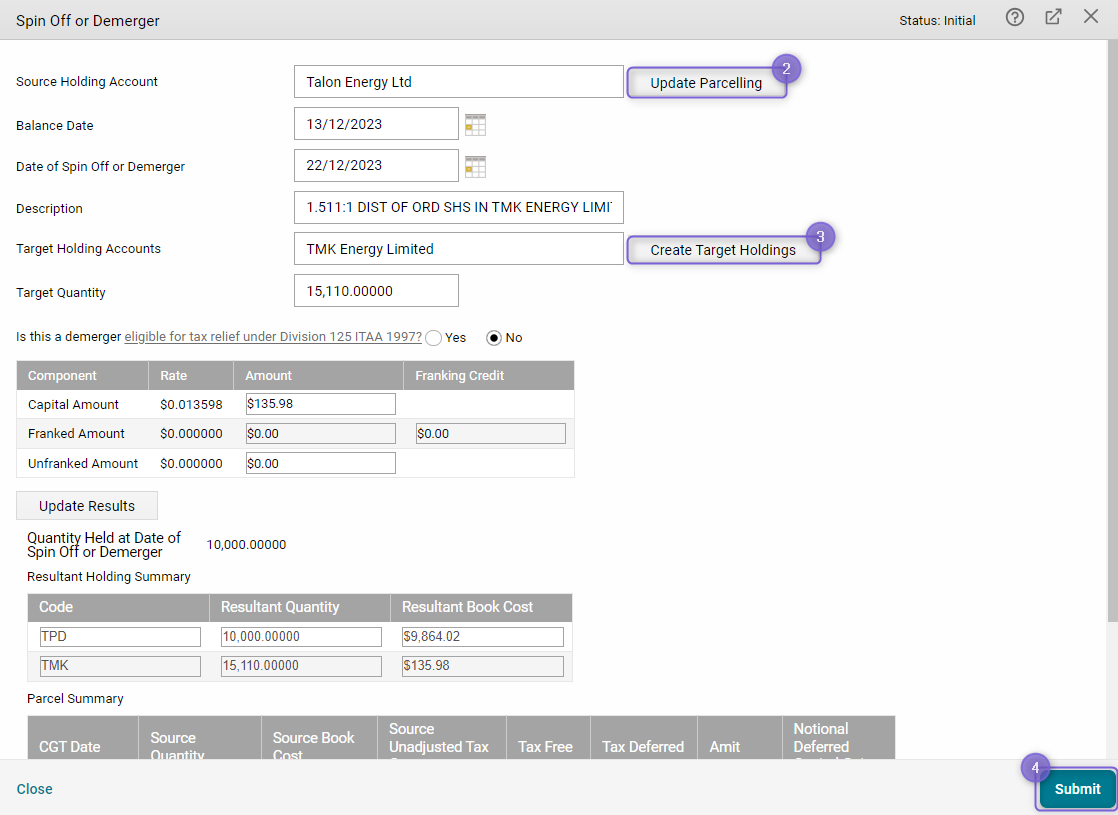Select No for Division 125 tax relief

pyautogui.click(x=493, y=338)
